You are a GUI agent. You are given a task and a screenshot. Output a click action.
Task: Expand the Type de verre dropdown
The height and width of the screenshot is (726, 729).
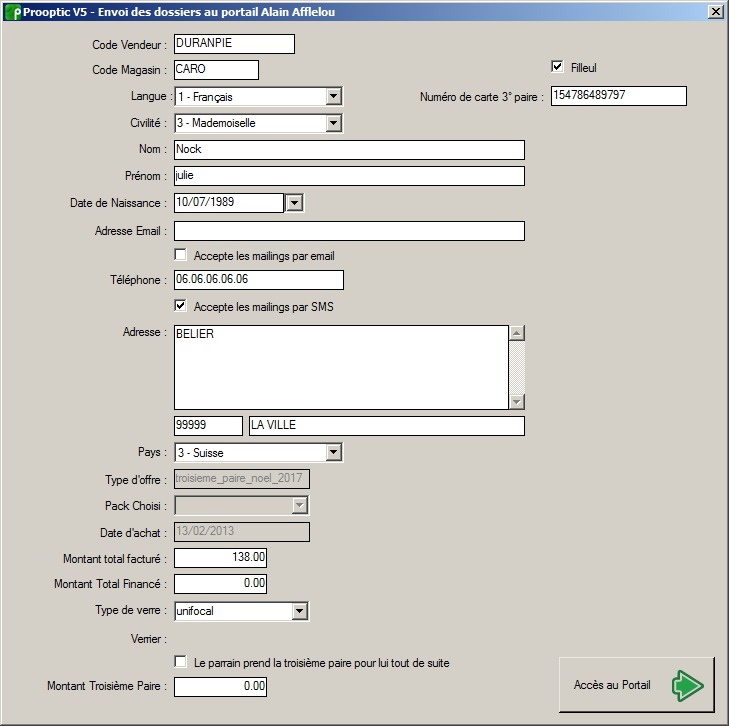point(300,611)
